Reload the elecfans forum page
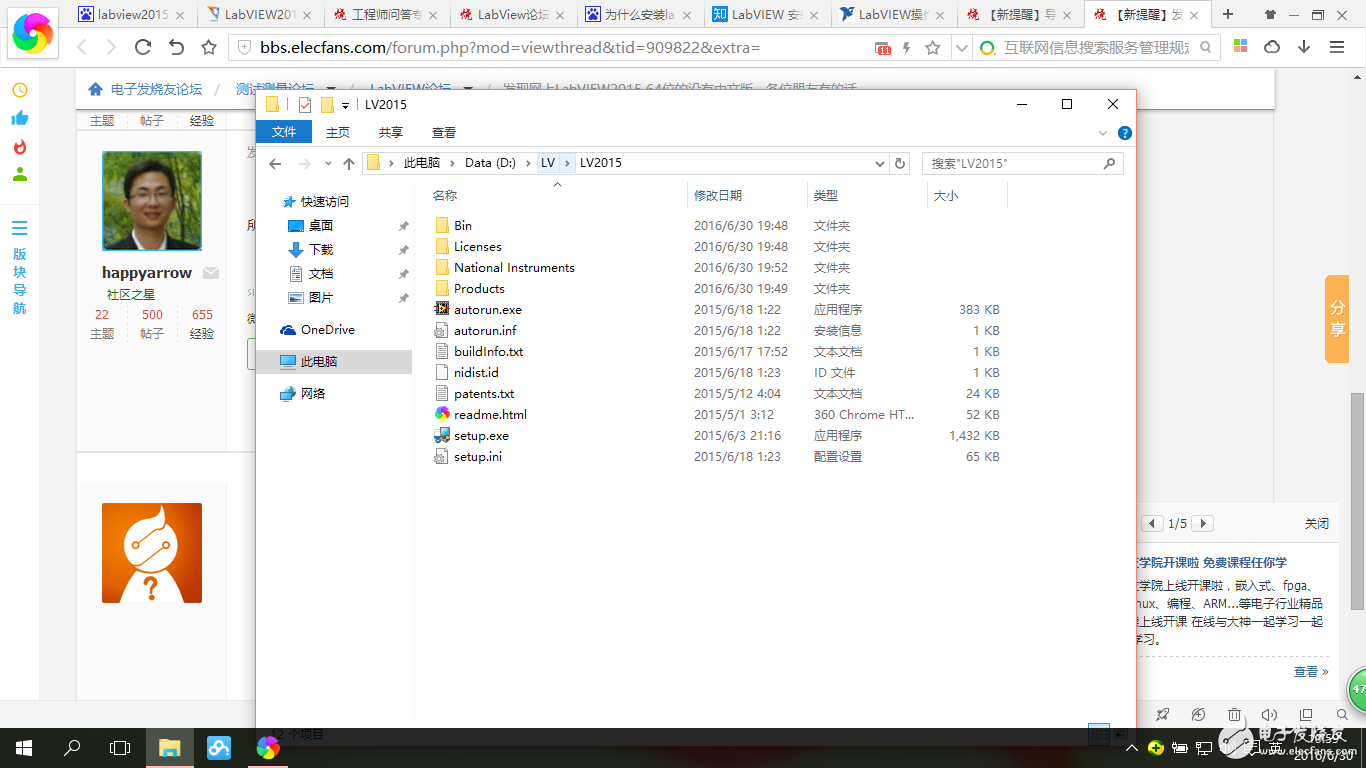 point(143,47)
